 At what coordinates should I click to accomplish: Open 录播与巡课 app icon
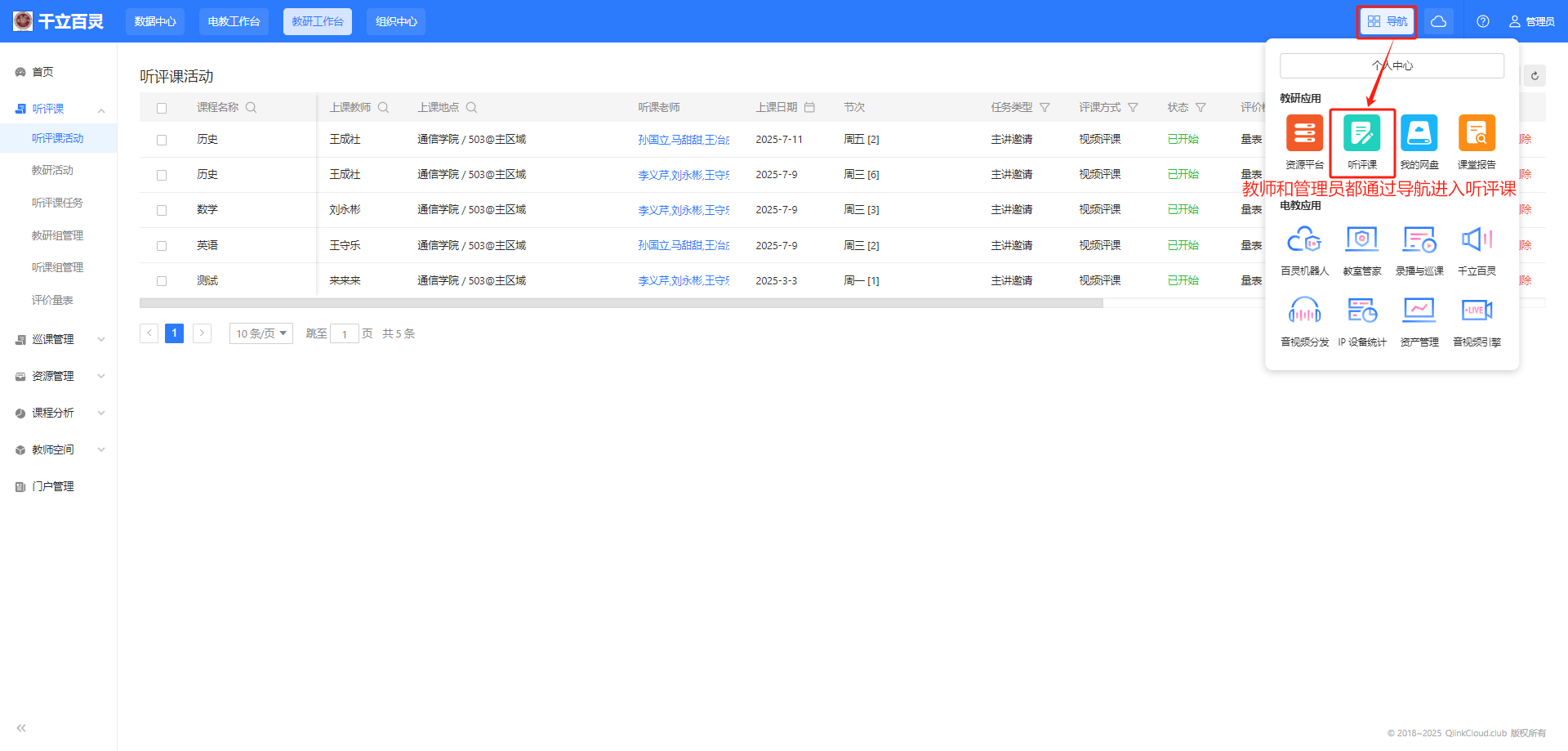pos(1419,240)
